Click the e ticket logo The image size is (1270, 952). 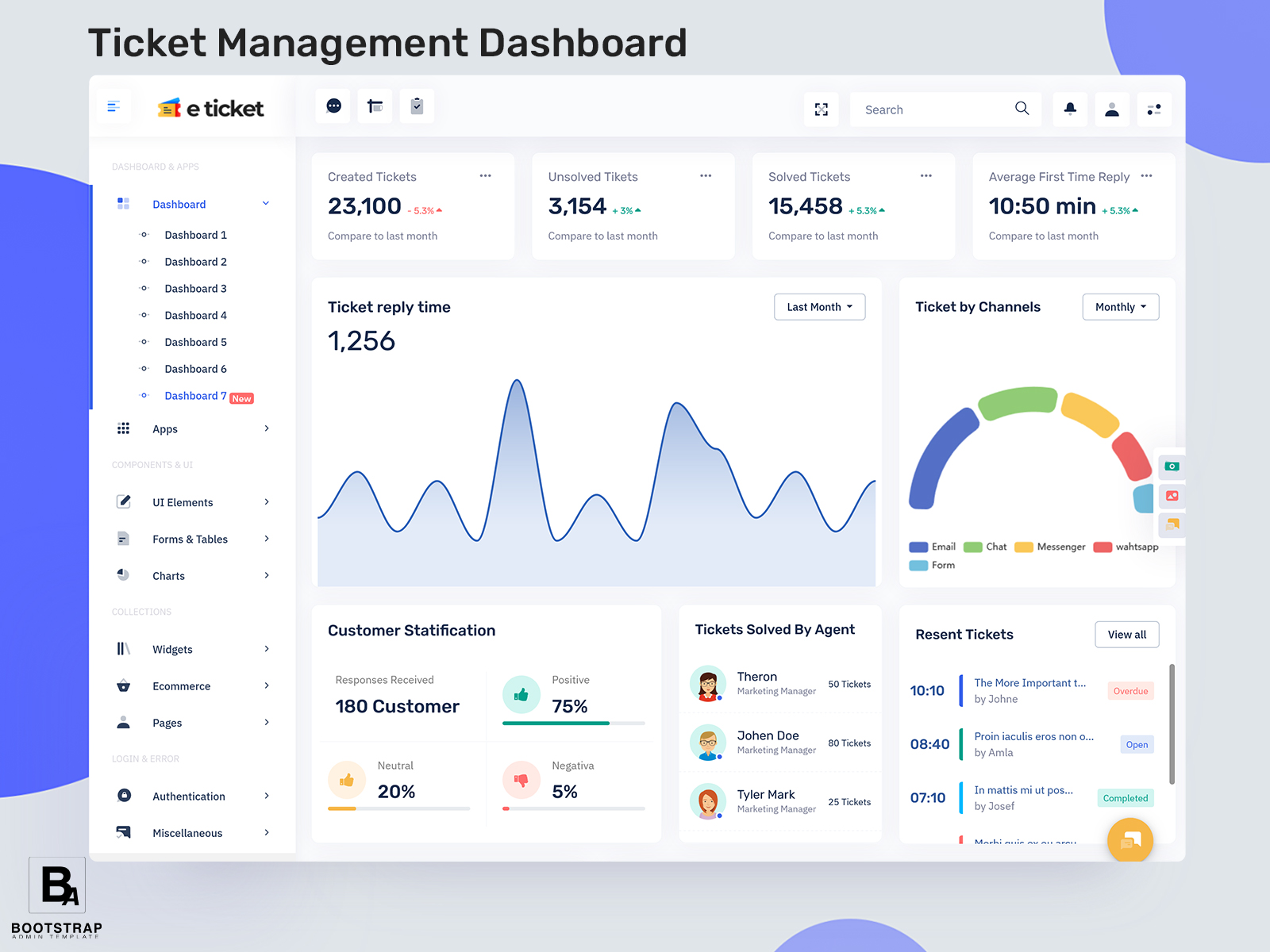(210, 108)
